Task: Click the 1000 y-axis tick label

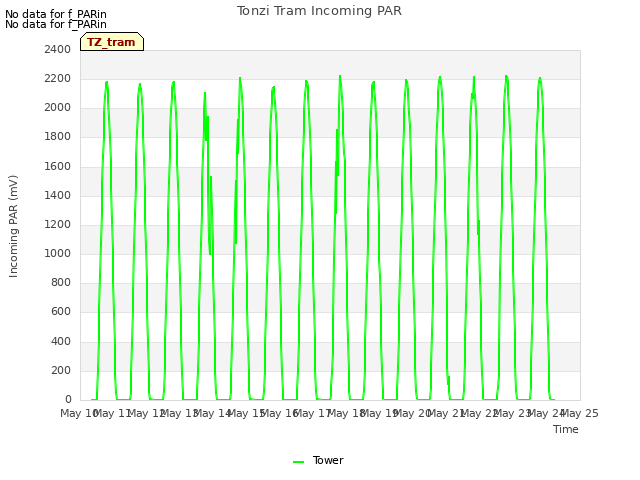Action: click(58, 253)
